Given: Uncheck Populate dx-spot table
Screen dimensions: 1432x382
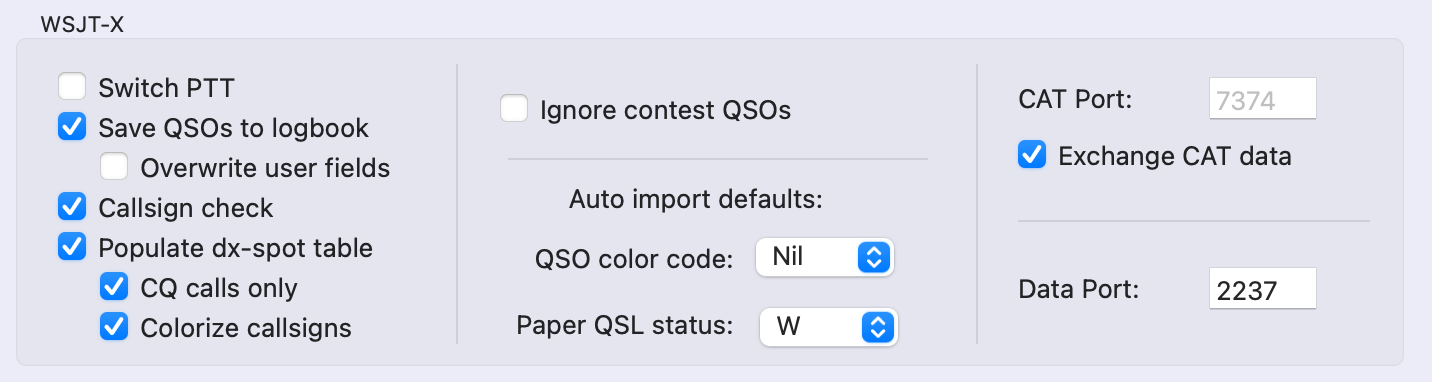Looking at the screenshot, I should (72, 247).
